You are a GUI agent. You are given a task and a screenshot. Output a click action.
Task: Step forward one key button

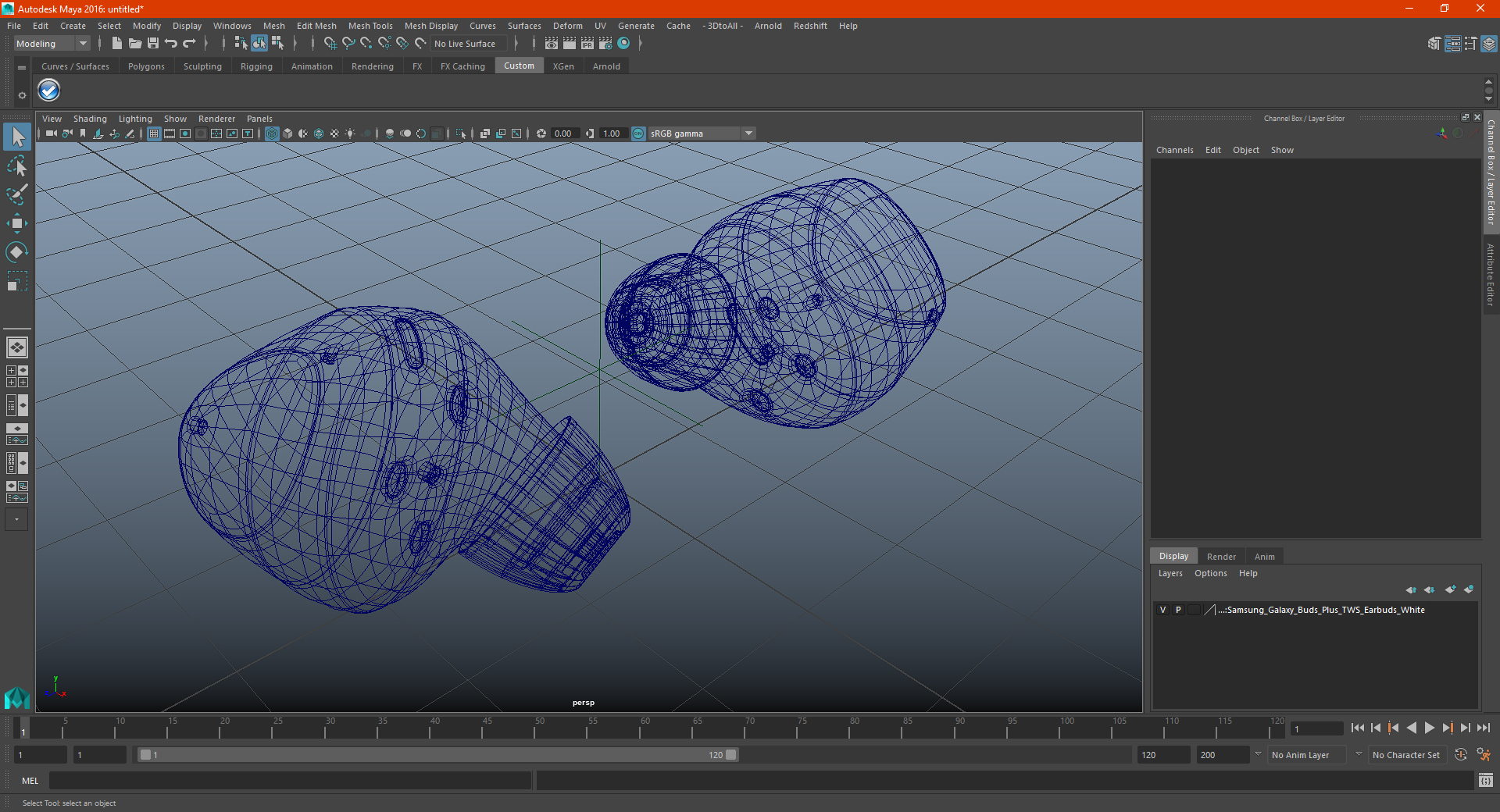[x=1448, y=728]
